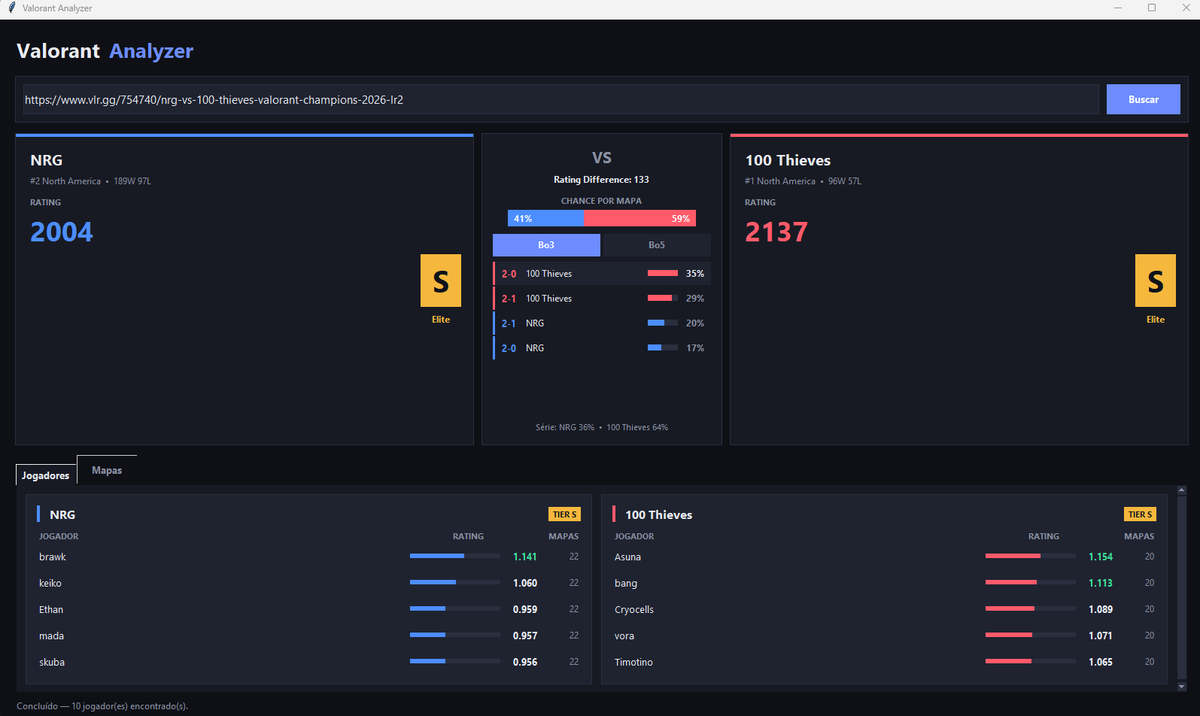
Task: Click the players panel vertical scrollbar
Action: coord(1181,589)
